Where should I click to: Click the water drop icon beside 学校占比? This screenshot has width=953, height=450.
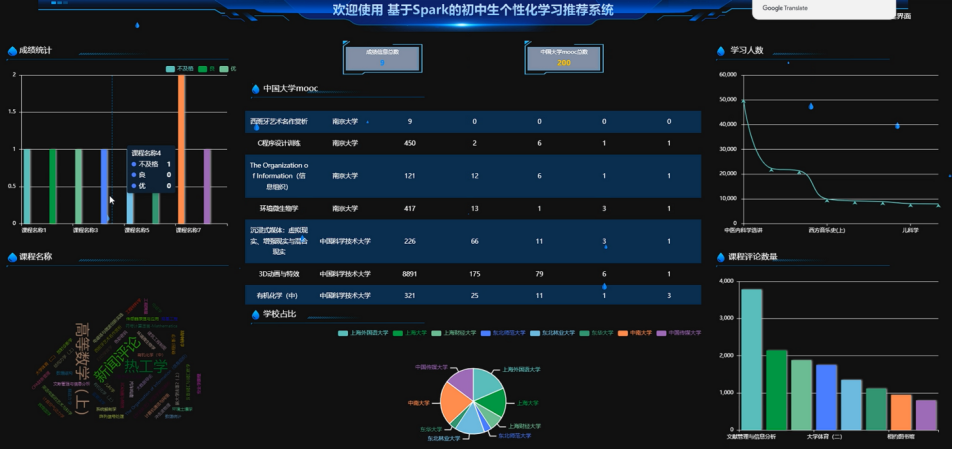pyautogui.click(x=255, y=315)
